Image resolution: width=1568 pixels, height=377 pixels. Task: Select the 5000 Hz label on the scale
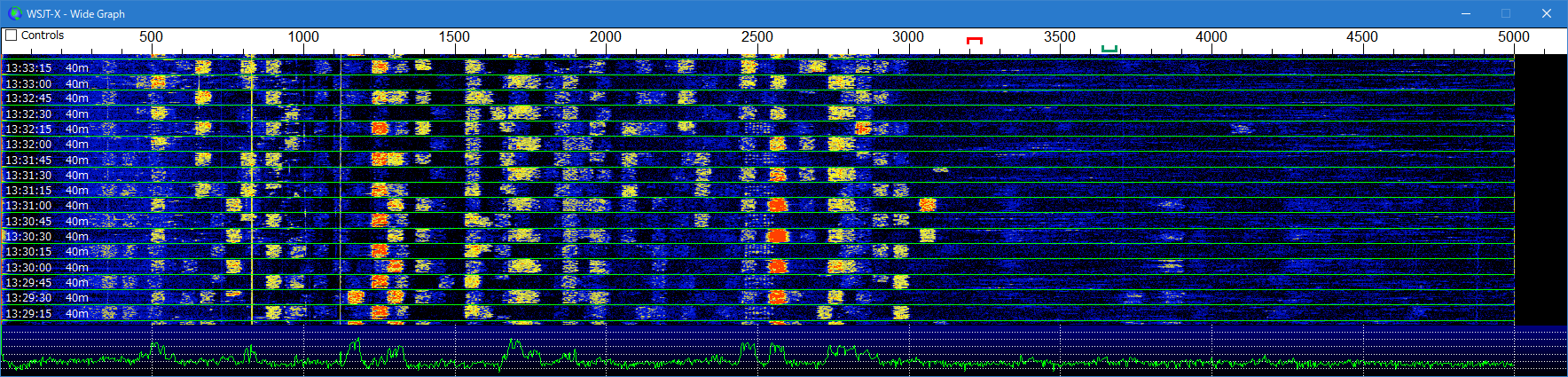click(x=1513, y=37)
